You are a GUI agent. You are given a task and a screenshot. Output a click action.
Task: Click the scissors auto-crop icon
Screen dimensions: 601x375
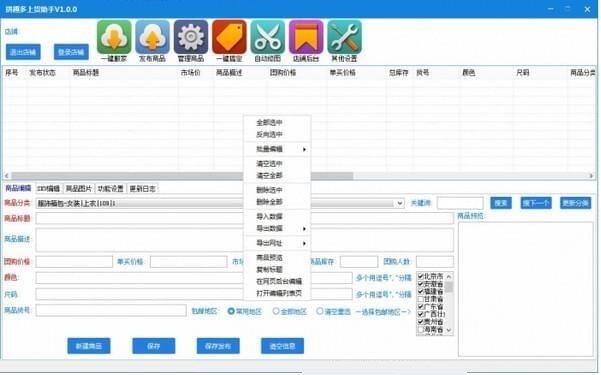point(268,37)
